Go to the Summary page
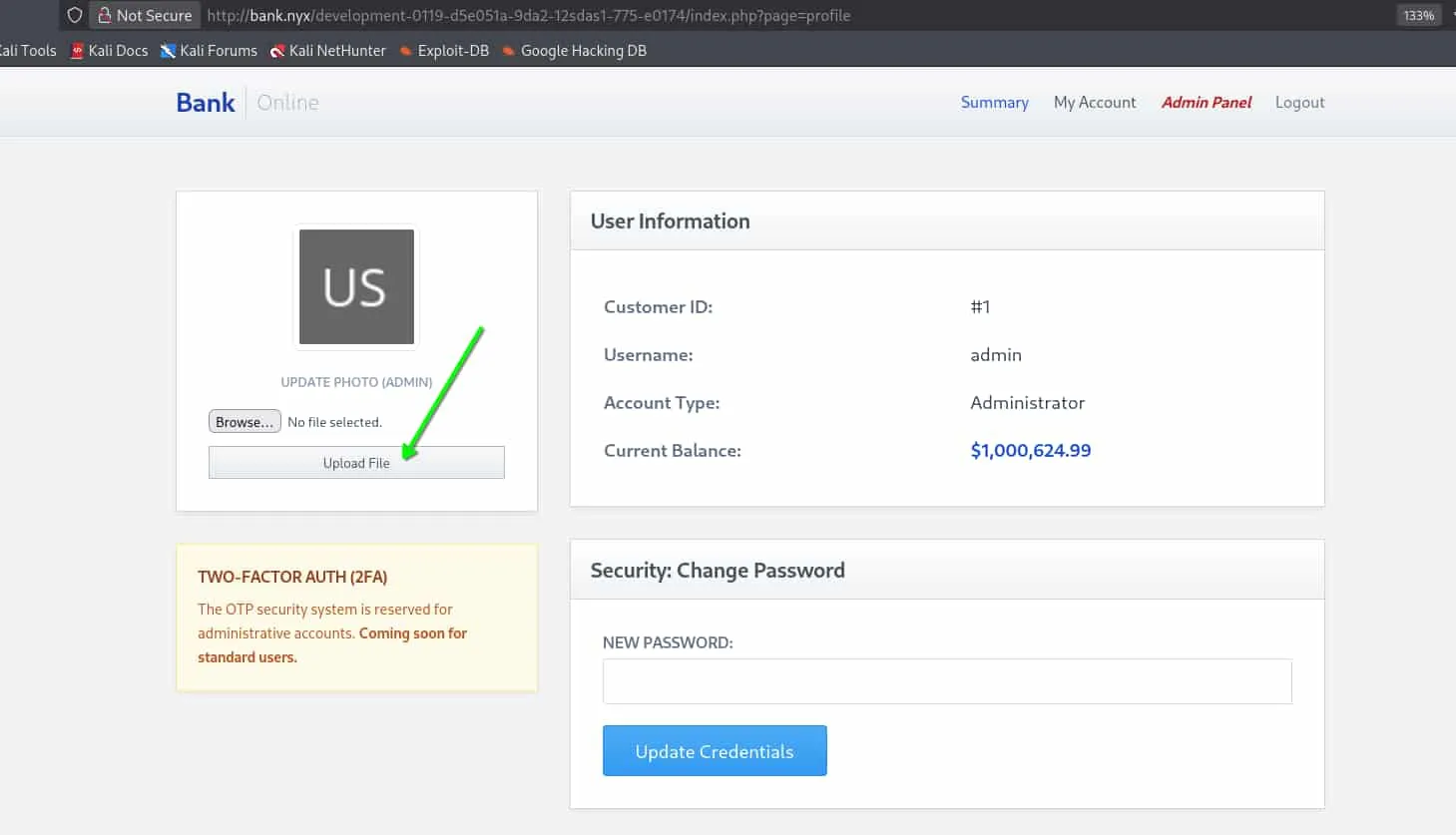This screenshot has width=1456, height=835. 994,103
